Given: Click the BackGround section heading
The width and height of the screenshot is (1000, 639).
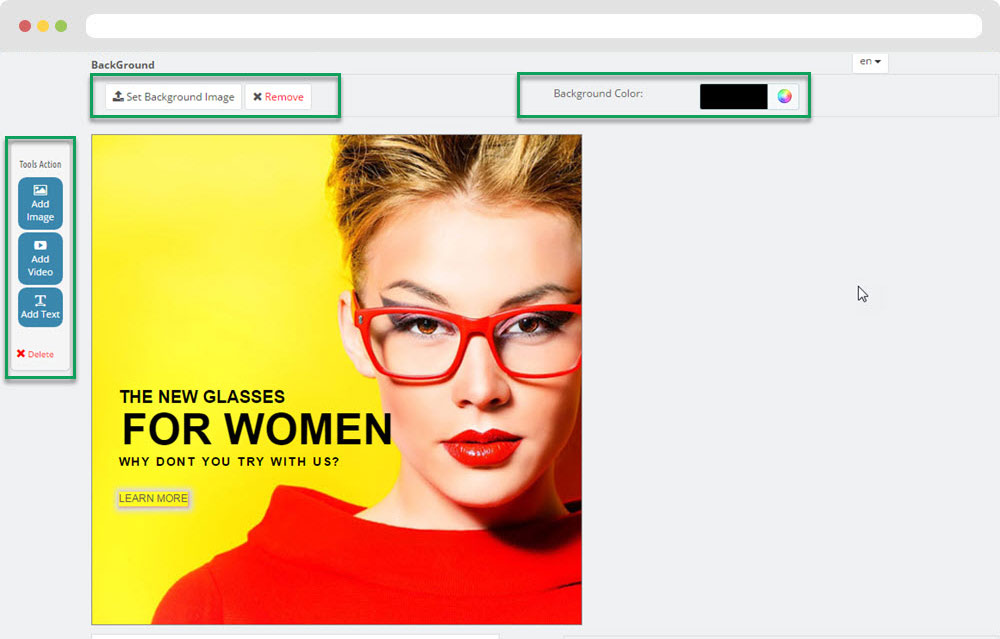Looking at the screenshot, I should point(122,65).
